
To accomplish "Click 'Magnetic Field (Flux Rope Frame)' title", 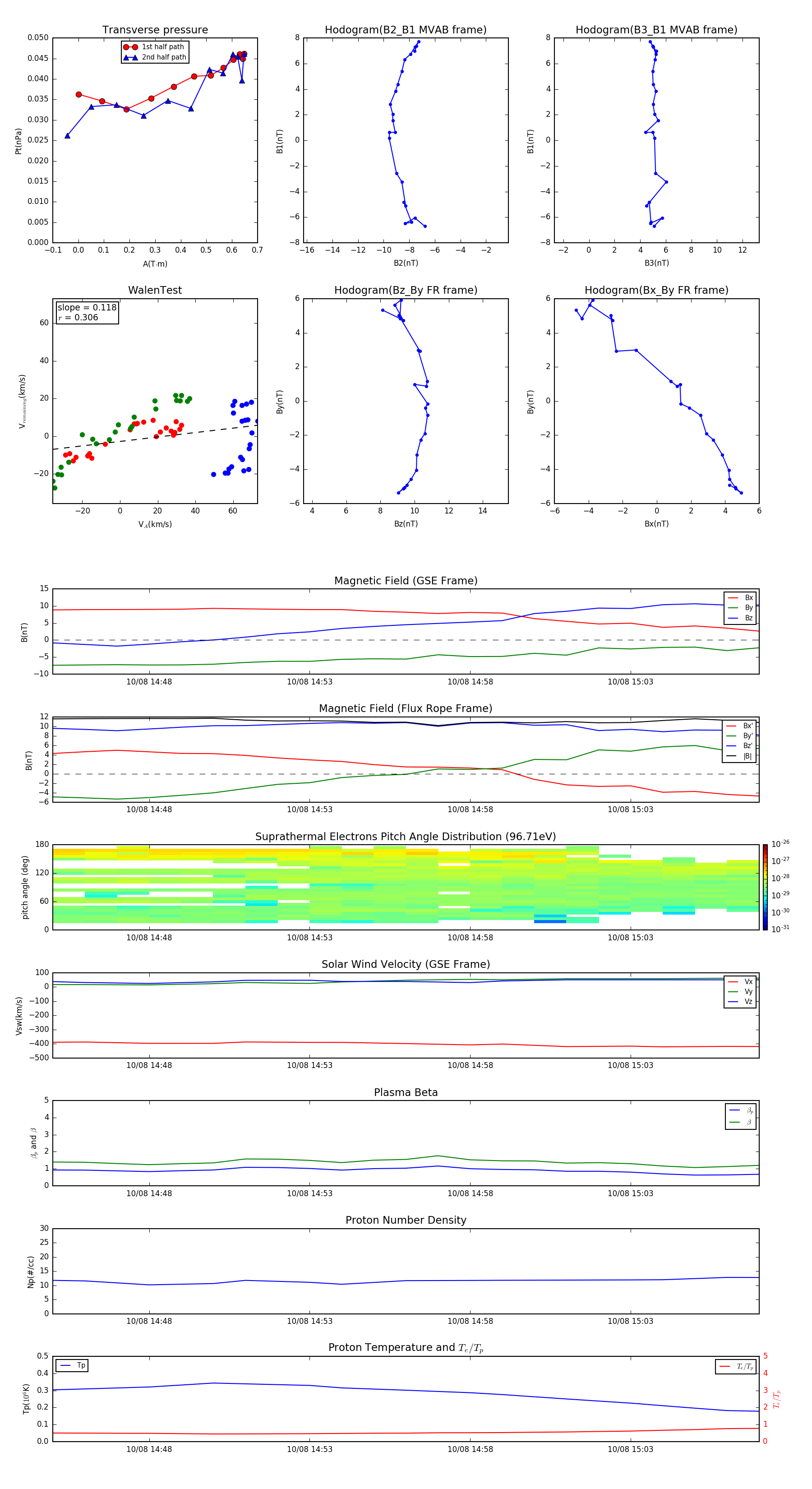I will pyautogui.click(x=406, y=709).
